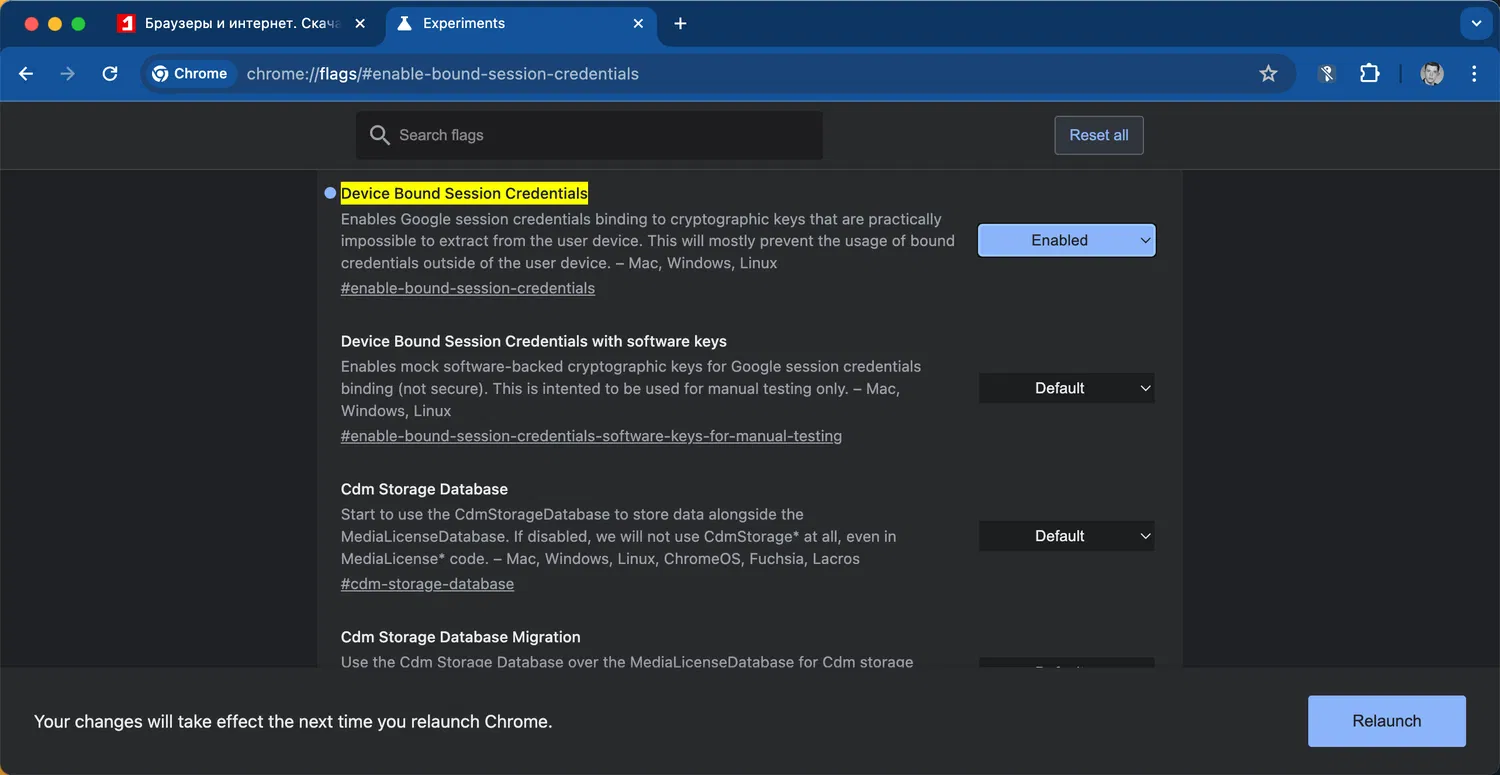Image resolution: width=1500 pixels, height=775 pixels.
Task: Click the Relaunch button
Action: coord(1386,721)
